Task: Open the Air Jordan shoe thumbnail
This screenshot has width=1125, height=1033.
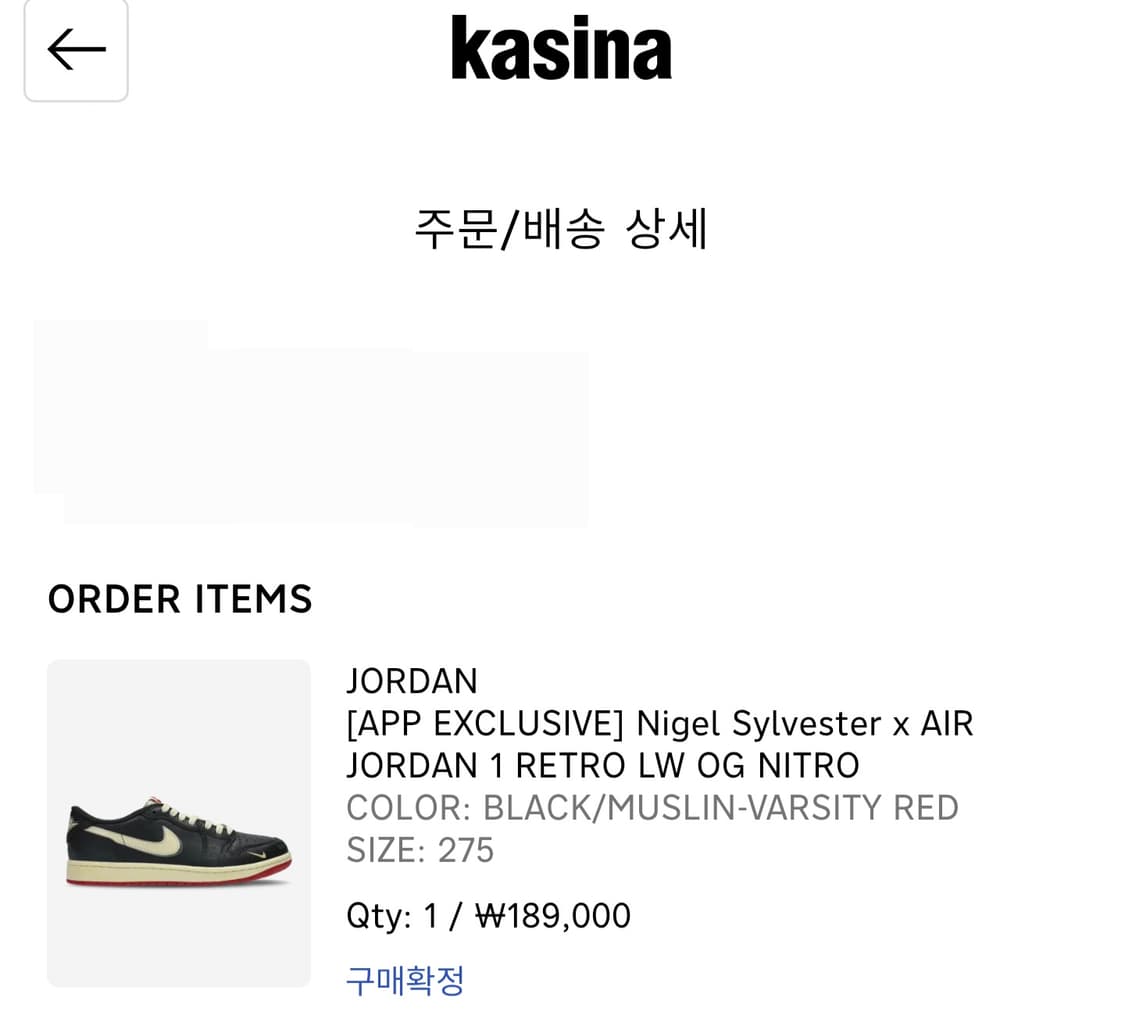Action: (179, 823)
